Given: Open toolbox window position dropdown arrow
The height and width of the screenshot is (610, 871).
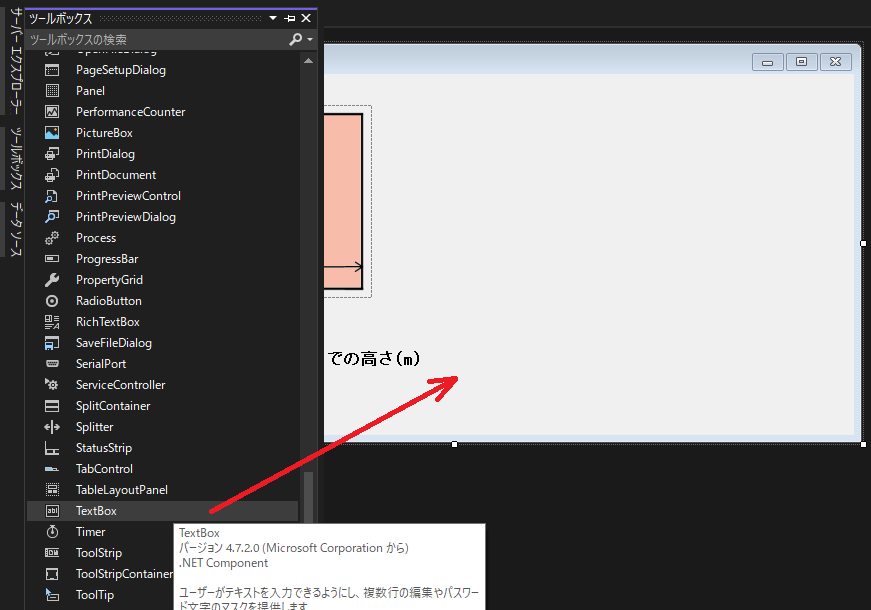Looking at the screenshot, I should point(273,18).
